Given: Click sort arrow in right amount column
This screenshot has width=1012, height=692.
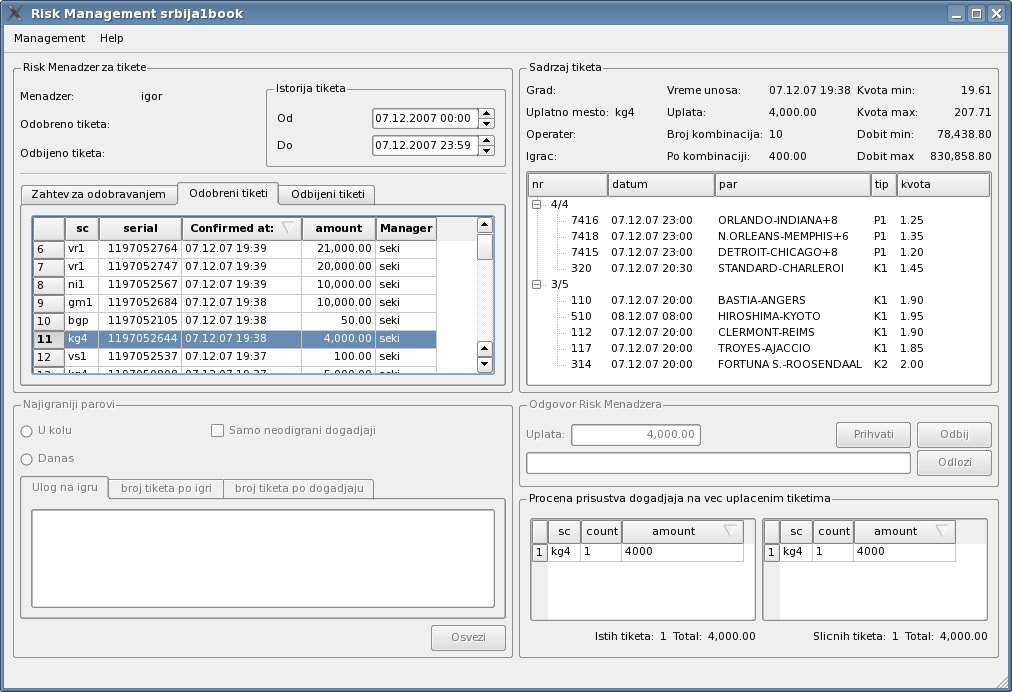Looking at the screenshot, I should [x=941, y=531].
